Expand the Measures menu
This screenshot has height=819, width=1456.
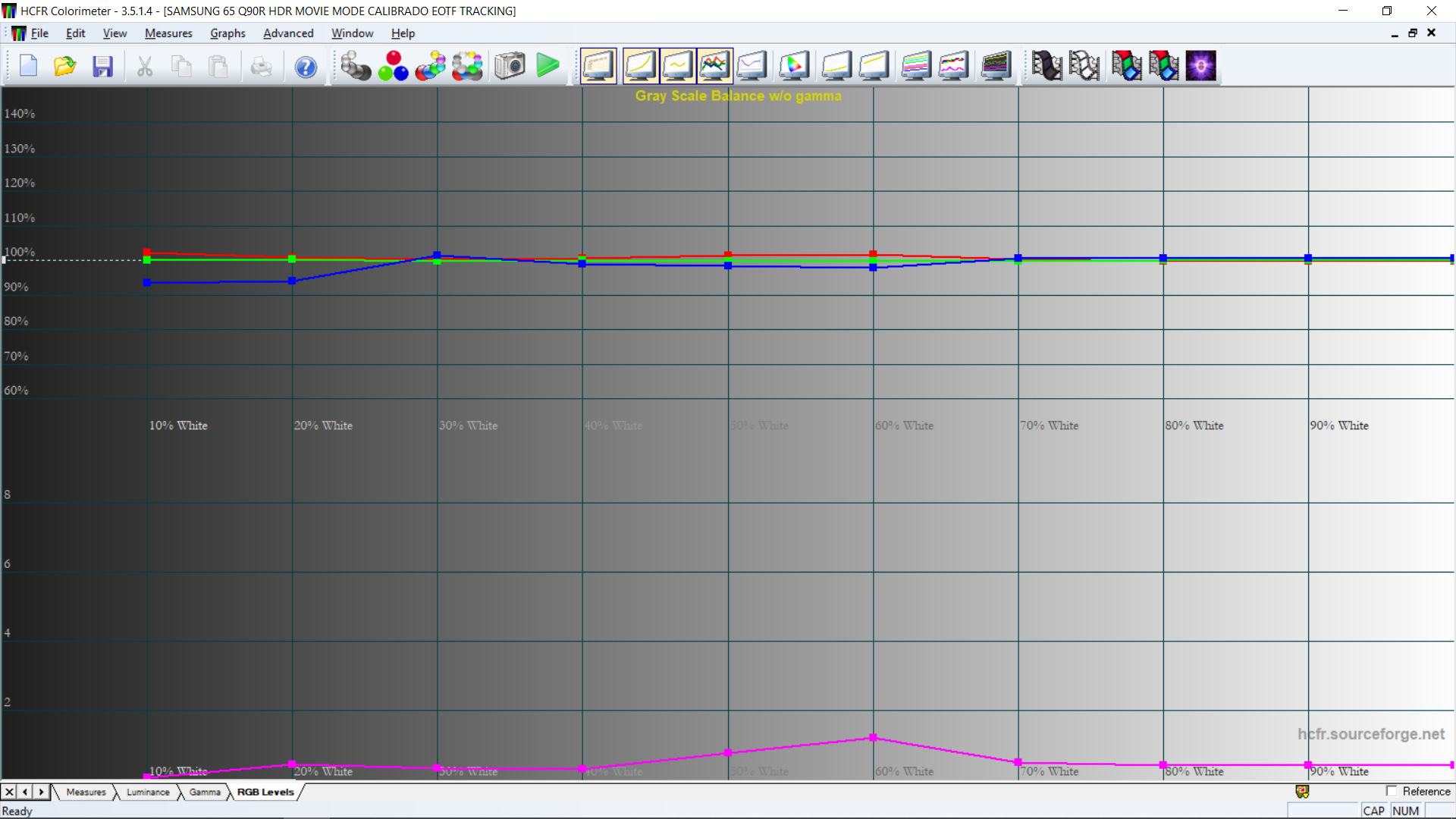click(x=168, y=33)
